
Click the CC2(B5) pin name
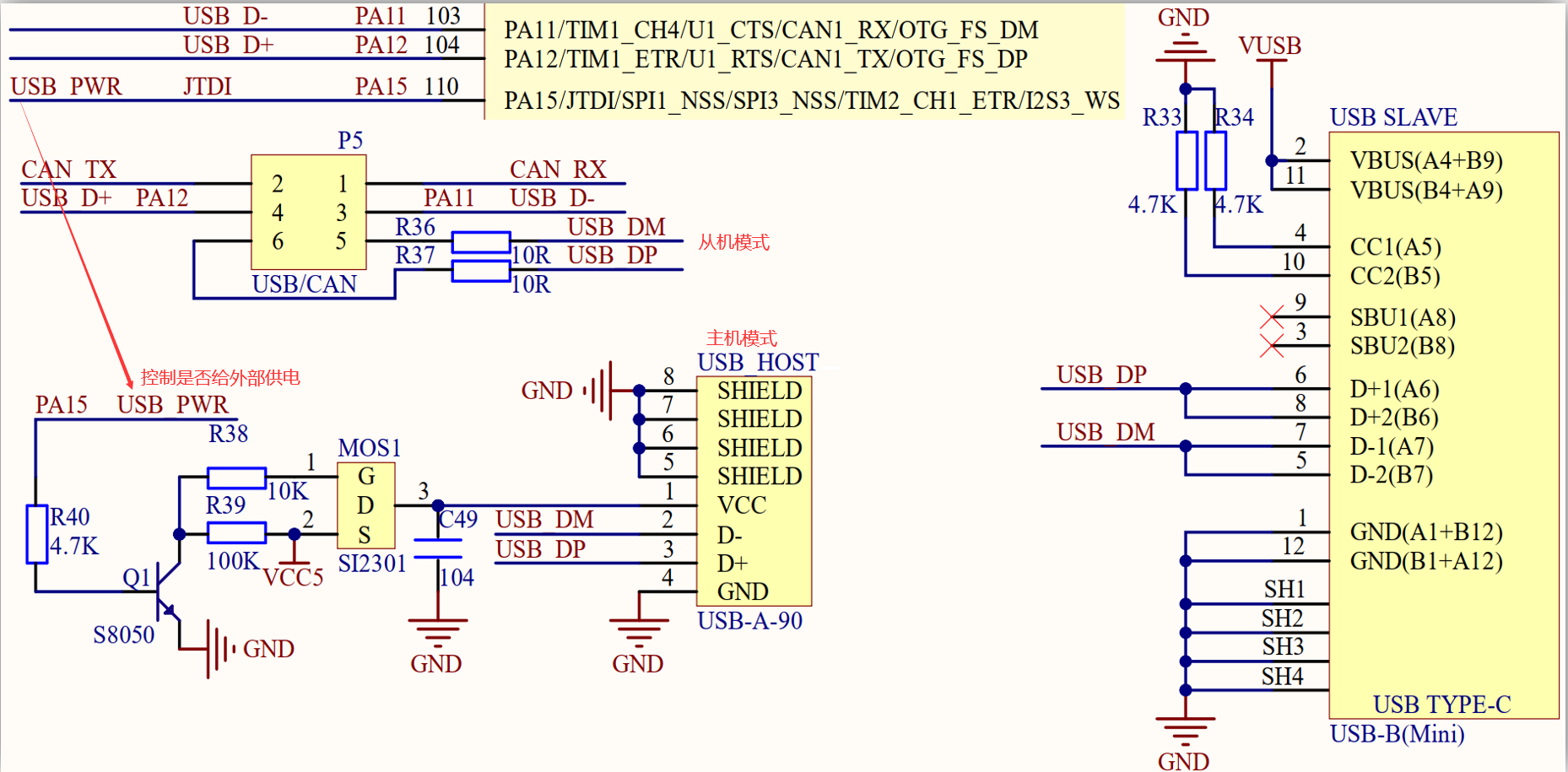pos(1395,276)
